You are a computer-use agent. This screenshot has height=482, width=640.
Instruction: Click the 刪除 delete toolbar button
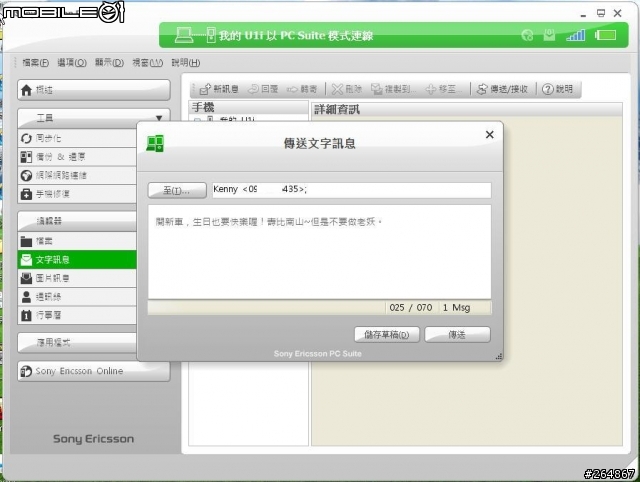(x=347, y=89)
